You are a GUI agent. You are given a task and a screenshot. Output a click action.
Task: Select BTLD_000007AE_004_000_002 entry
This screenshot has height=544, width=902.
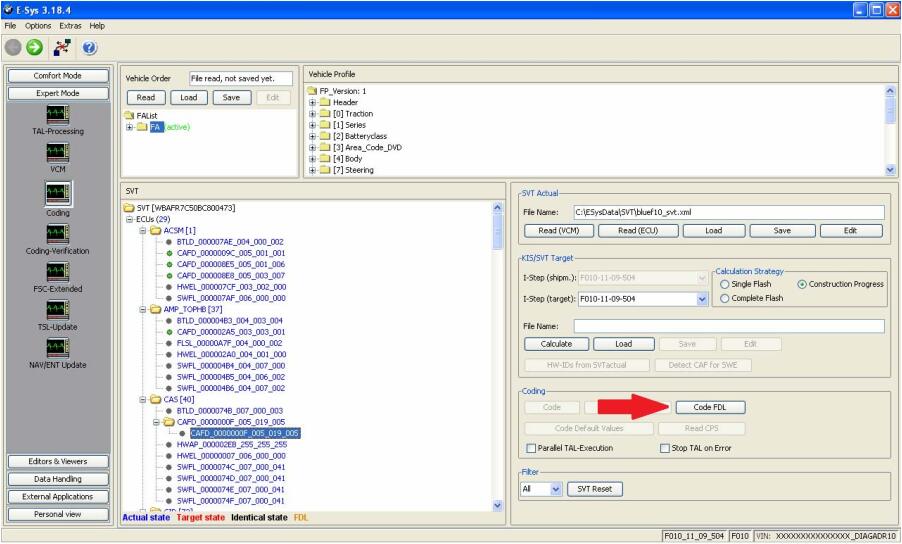click(x=230, y=242)
